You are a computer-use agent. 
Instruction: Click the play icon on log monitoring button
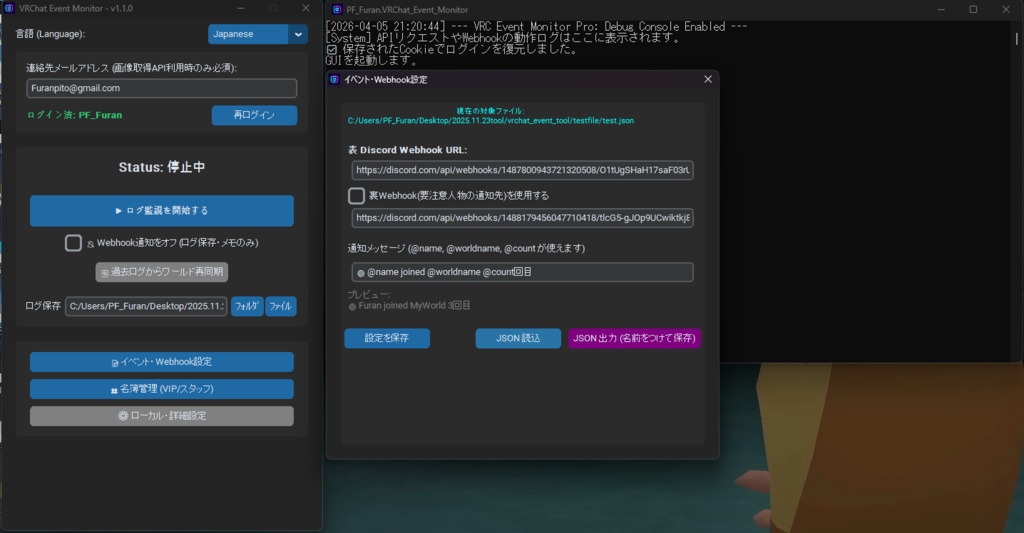[x=119, y=211]
